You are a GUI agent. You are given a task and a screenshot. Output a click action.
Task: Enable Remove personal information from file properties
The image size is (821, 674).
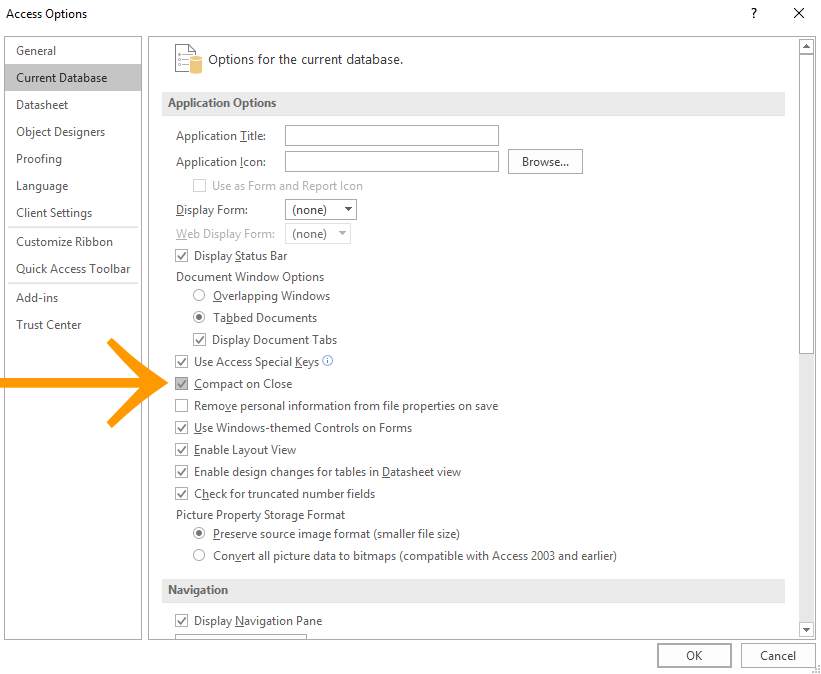pos(181,405)
